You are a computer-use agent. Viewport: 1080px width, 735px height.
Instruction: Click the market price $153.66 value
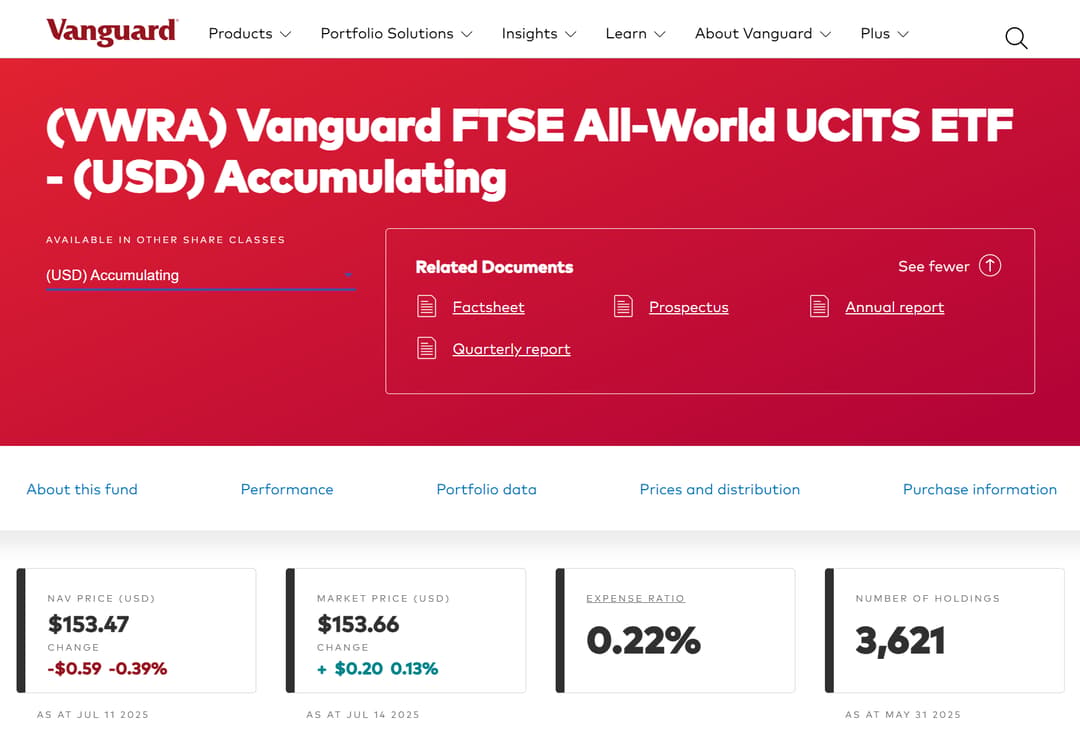tap(358, 624)
